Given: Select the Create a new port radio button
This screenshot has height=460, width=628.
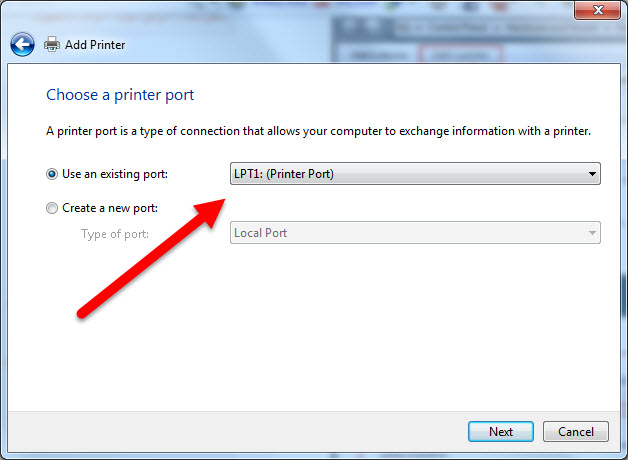Looking at the screenshot, I should 52,208.
